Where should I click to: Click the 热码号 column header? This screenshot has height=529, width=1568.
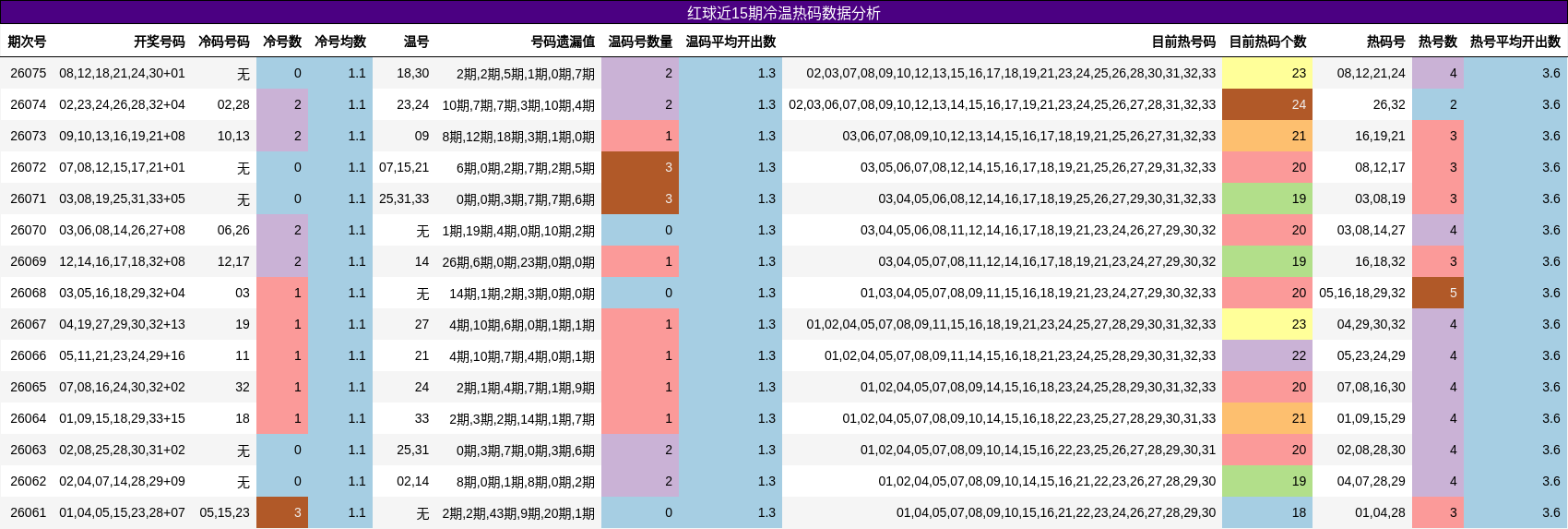(1386, 42)
